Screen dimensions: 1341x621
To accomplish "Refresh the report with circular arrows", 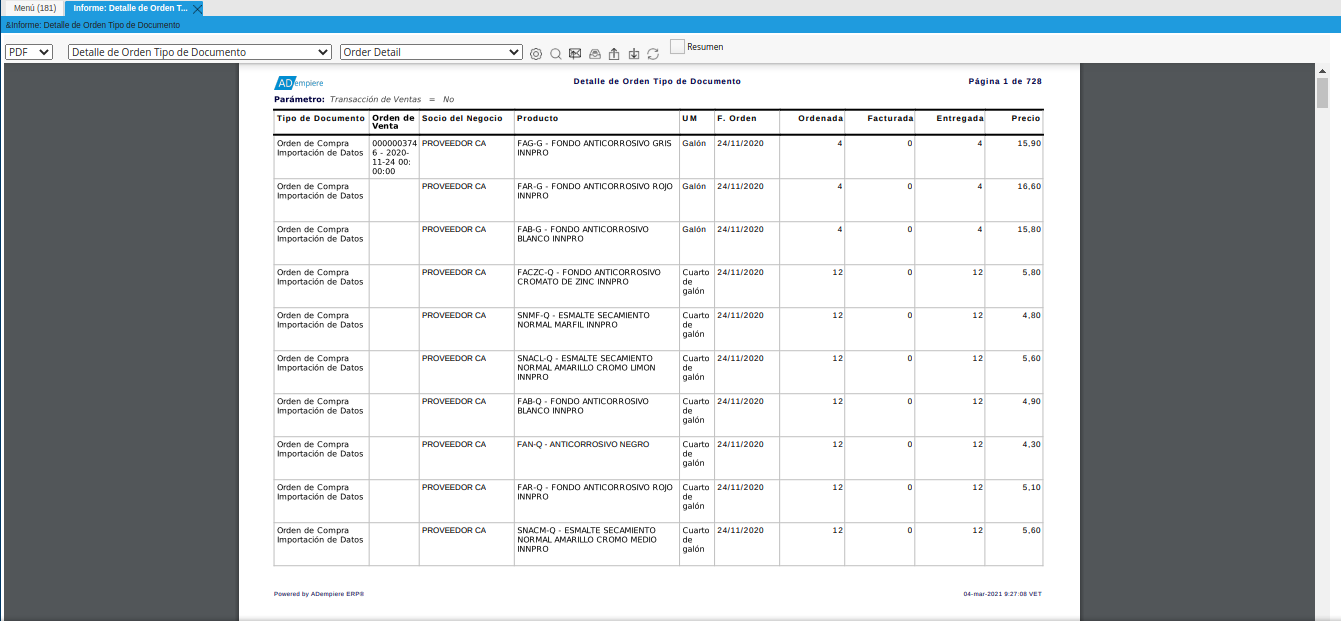I will [x=653, y=53].
